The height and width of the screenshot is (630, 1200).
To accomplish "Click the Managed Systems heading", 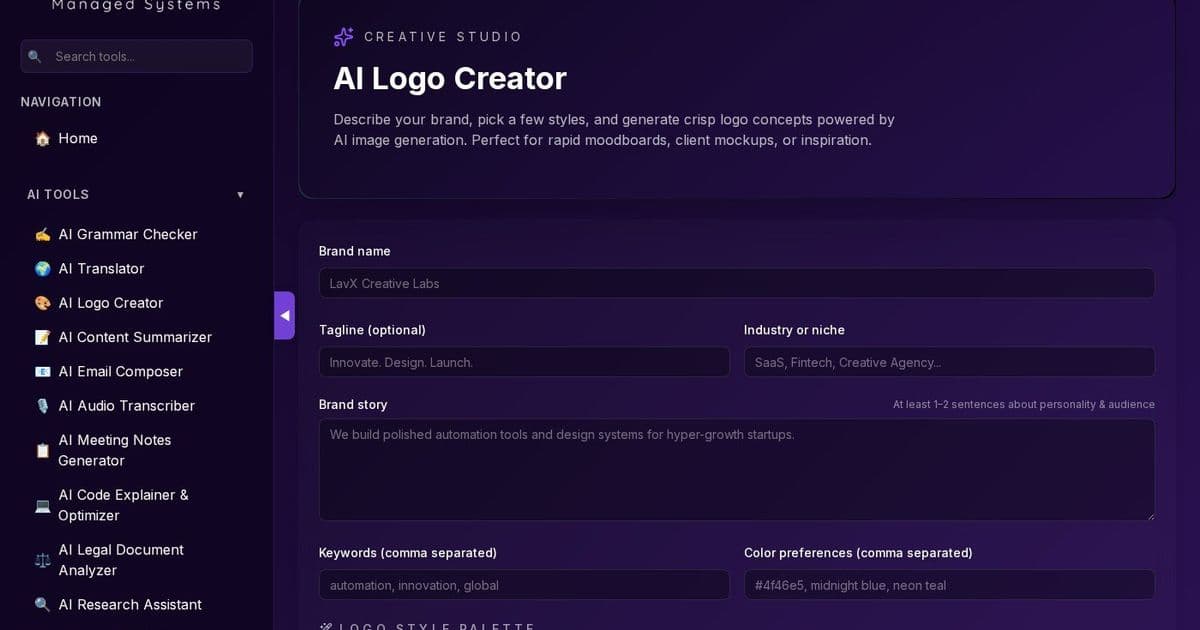I will click(136, 6).
